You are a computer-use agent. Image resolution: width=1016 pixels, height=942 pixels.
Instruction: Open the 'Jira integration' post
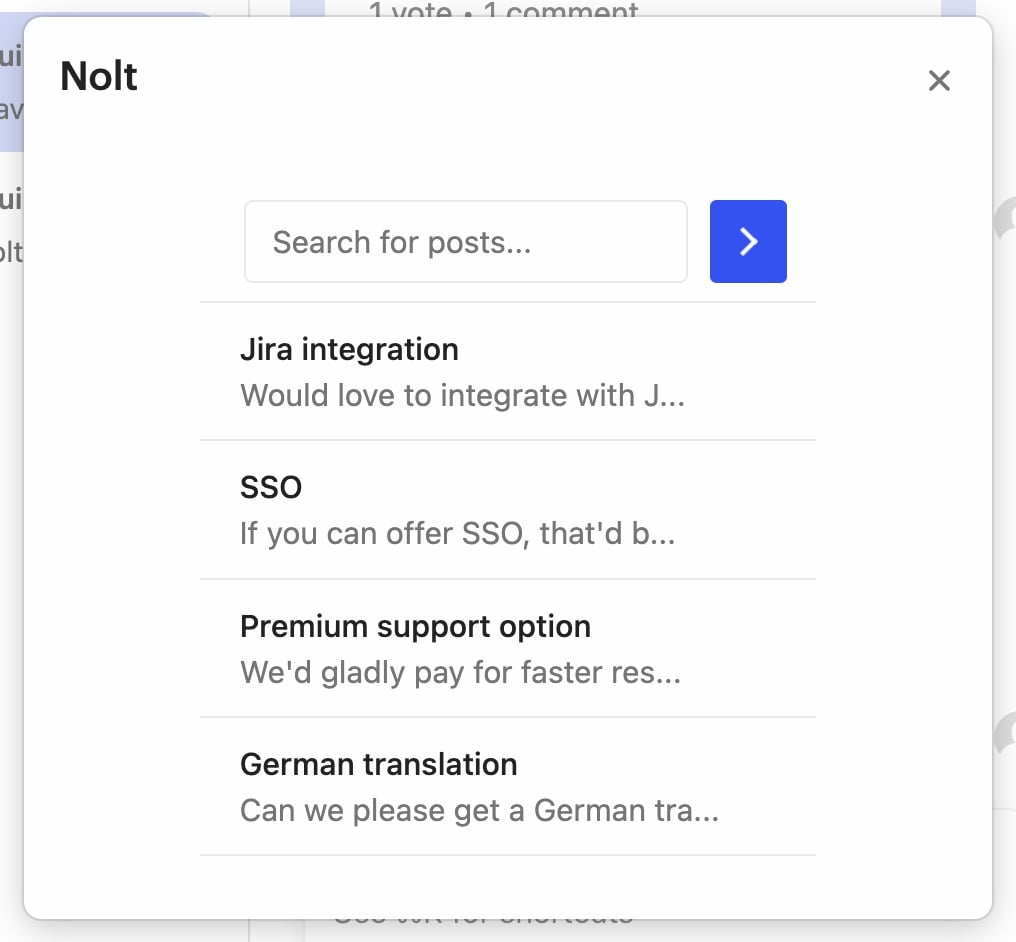[349, 349]
